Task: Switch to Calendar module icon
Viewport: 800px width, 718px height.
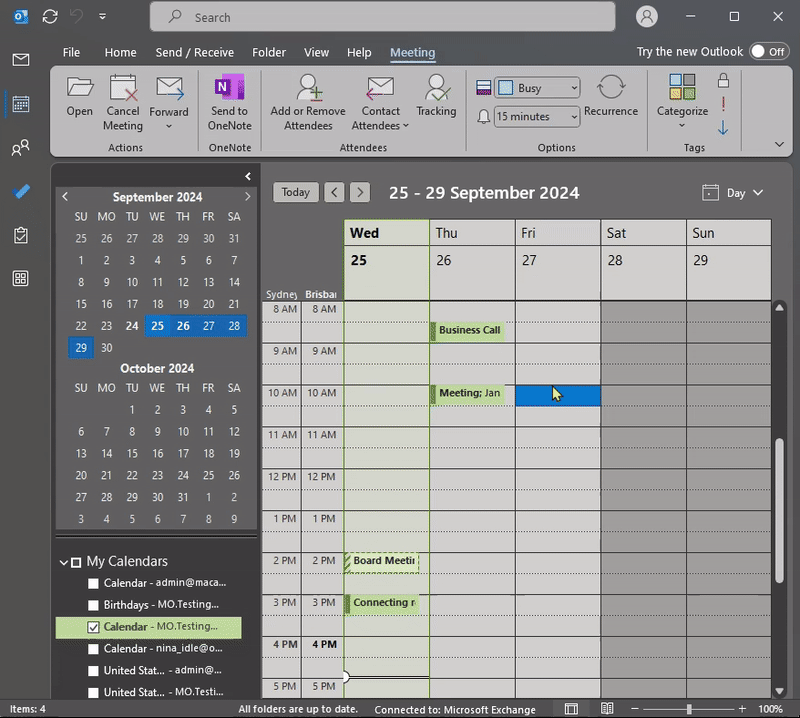Action: click(x=21, y=104)
